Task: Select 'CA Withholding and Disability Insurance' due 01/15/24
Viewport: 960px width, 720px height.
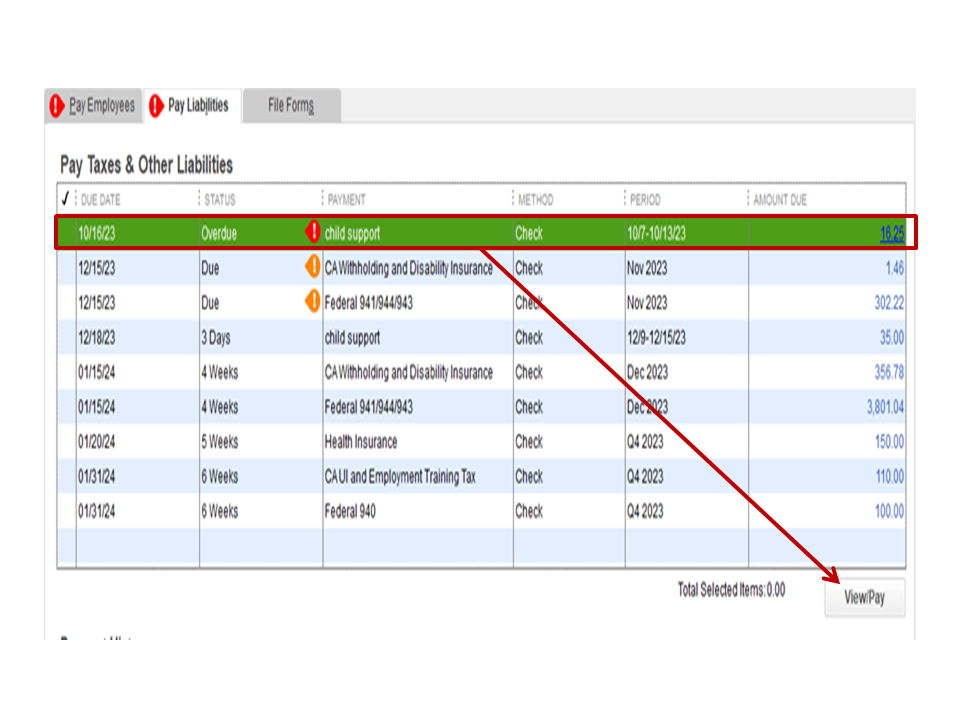Action: [408, 372]
